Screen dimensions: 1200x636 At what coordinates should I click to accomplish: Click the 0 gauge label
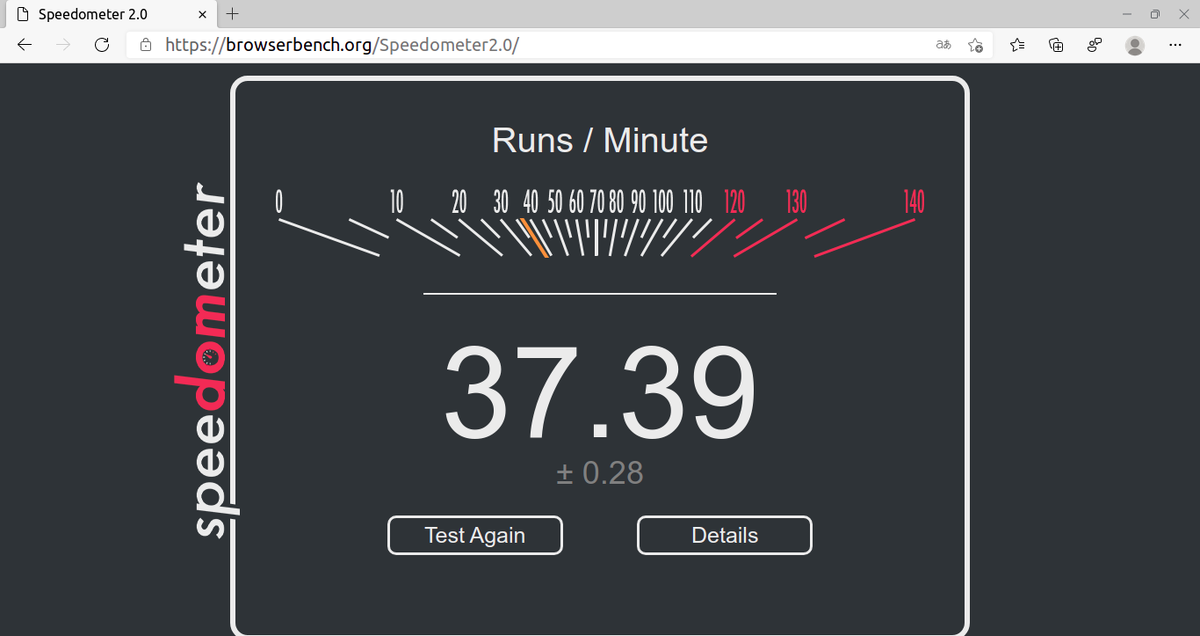[281, 202]
